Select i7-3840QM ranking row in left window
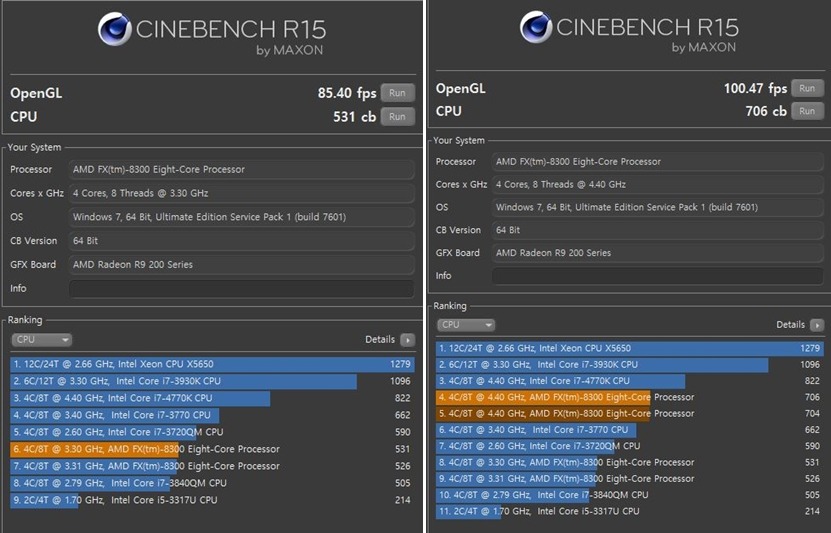Image resolution: width=831 pixels, height=533 pixels. 212,483
